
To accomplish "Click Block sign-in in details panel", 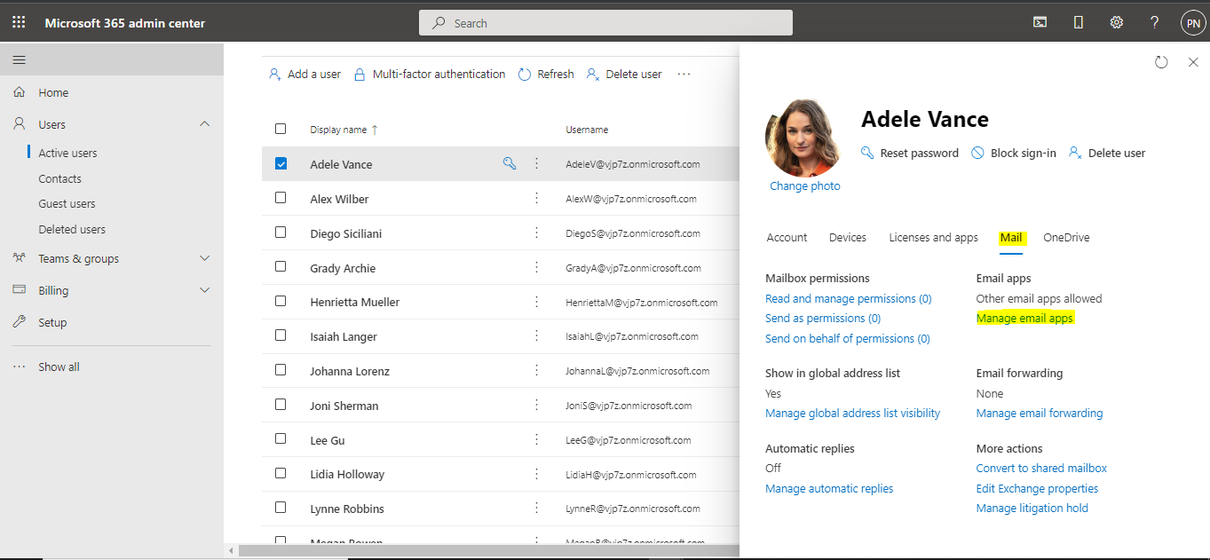I will [1013, 153].
